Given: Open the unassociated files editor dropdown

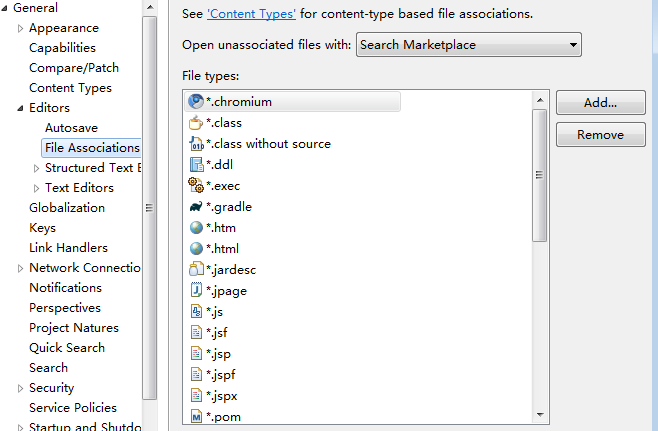Looking at the screenshot, I should [x=469, y=45].
